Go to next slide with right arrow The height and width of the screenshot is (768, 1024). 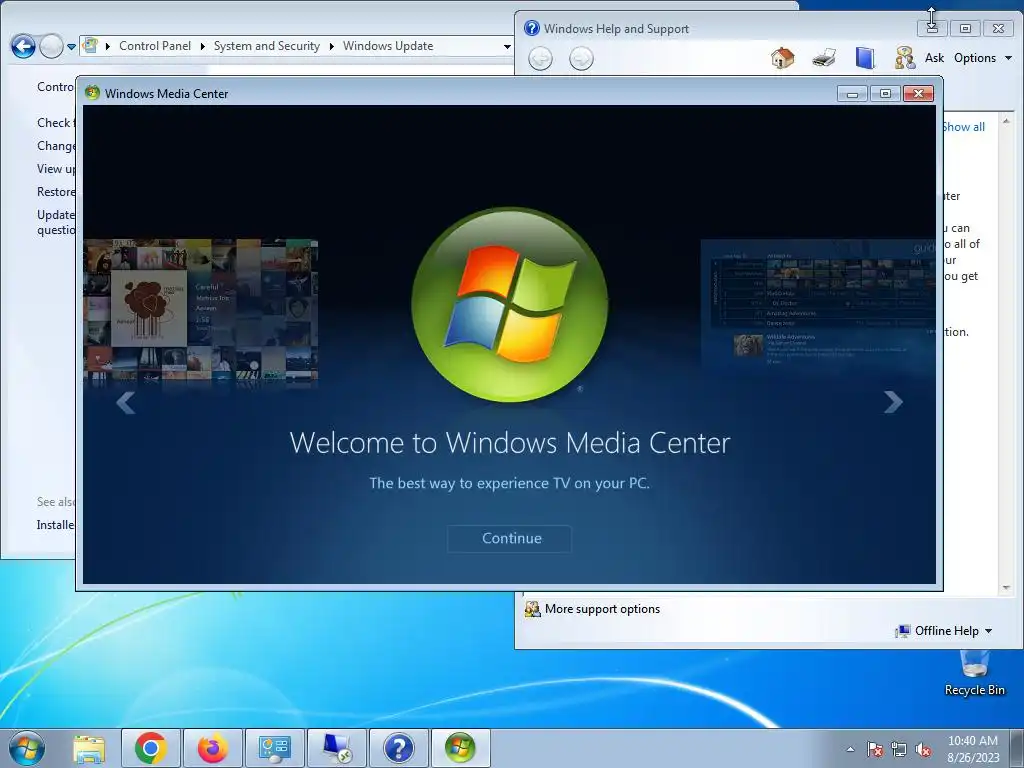pyautogui.click(x=893, y=402)
